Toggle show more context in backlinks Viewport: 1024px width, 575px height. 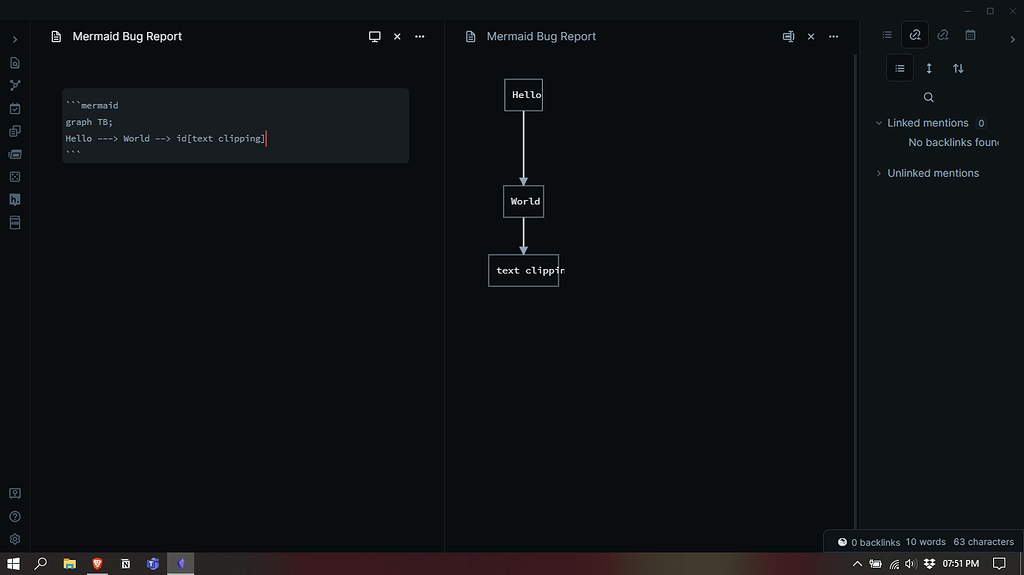click(x=929, y=68)
